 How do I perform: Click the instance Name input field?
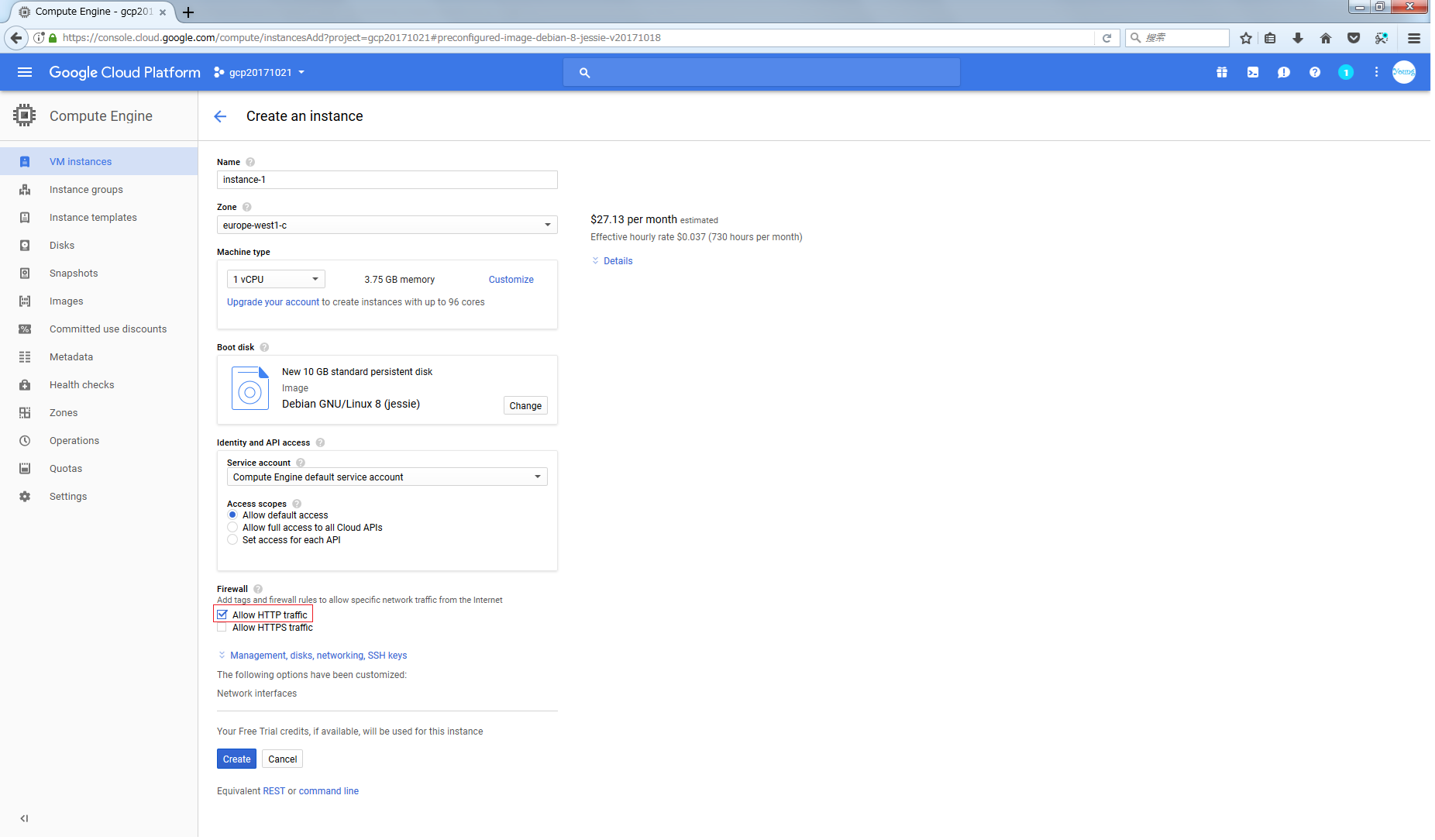(387, 180)
